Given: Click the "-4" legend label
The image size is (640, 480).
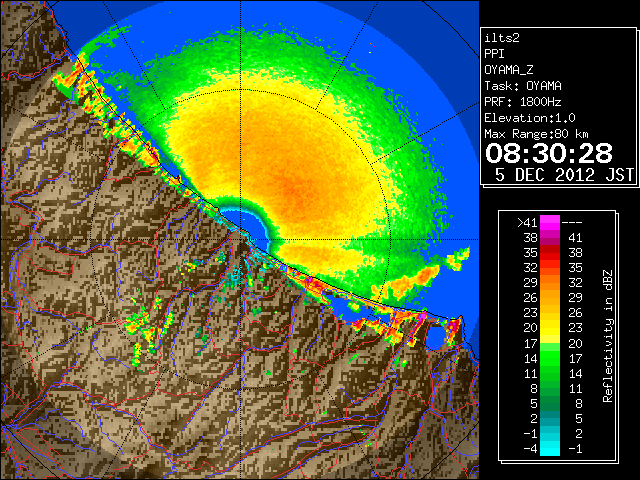Looking at the screenshot, I should (x=530, y=448).
